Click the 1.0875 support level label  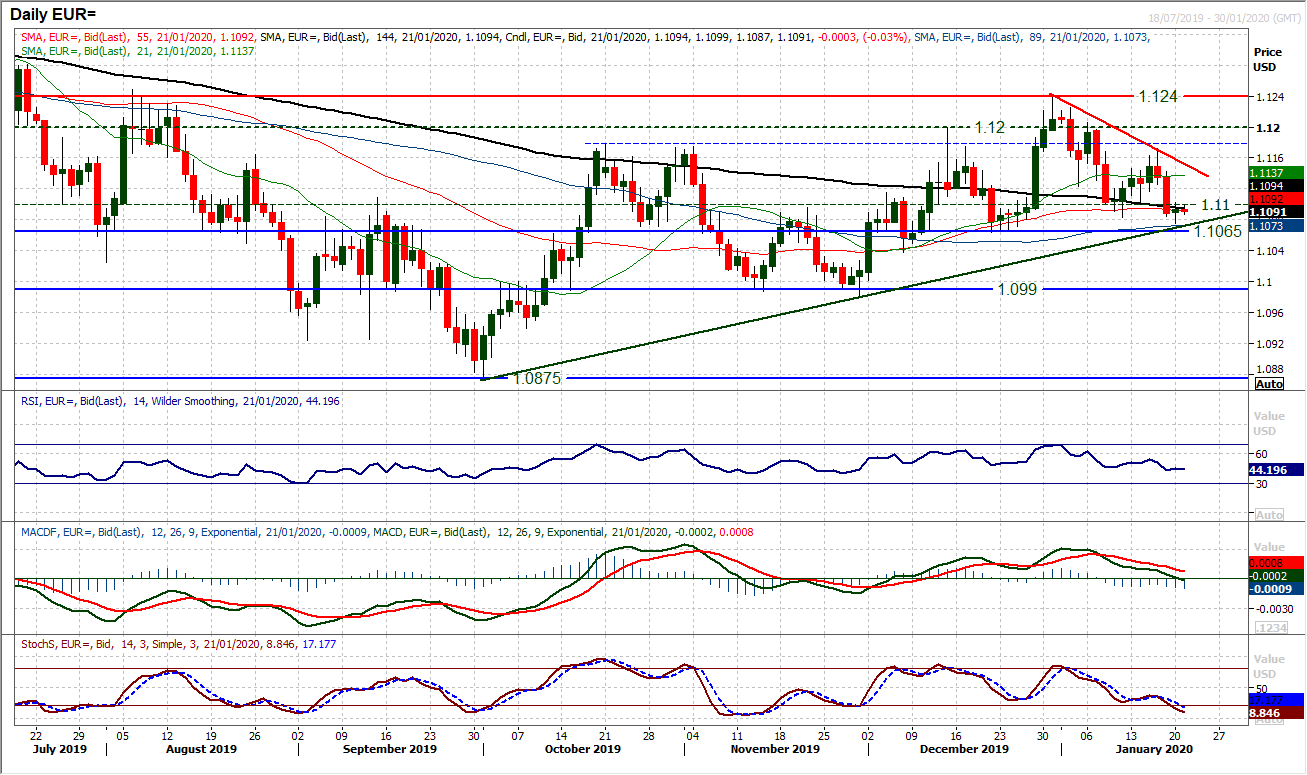click(537, 378)
